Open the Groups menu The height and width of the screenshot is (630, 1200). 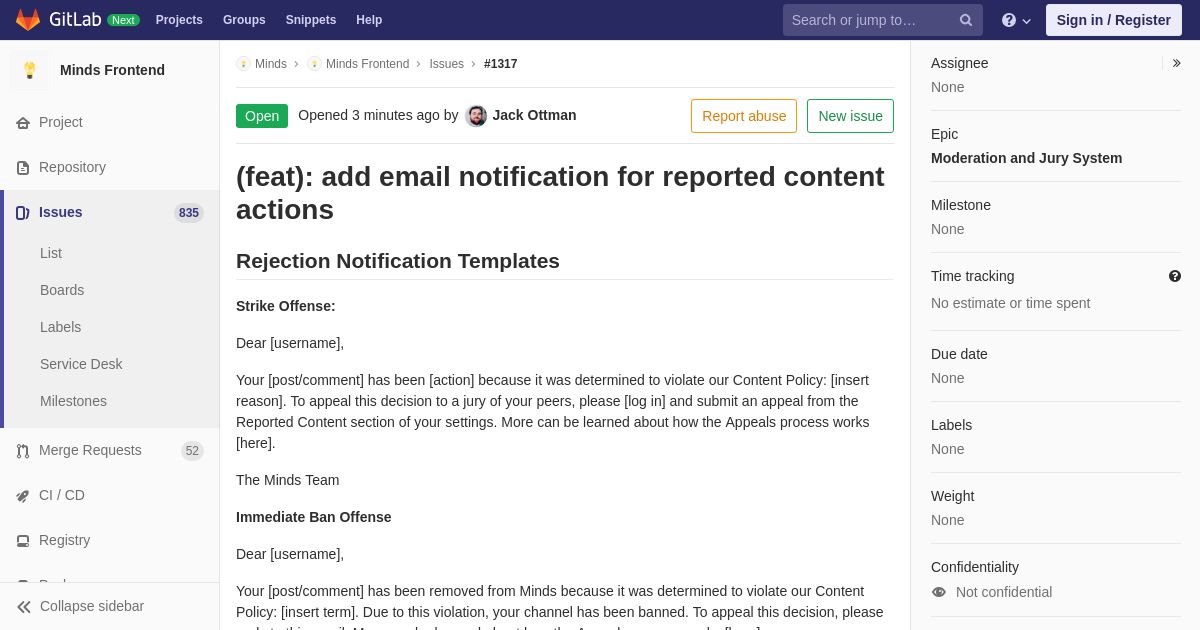pos(244,20)
